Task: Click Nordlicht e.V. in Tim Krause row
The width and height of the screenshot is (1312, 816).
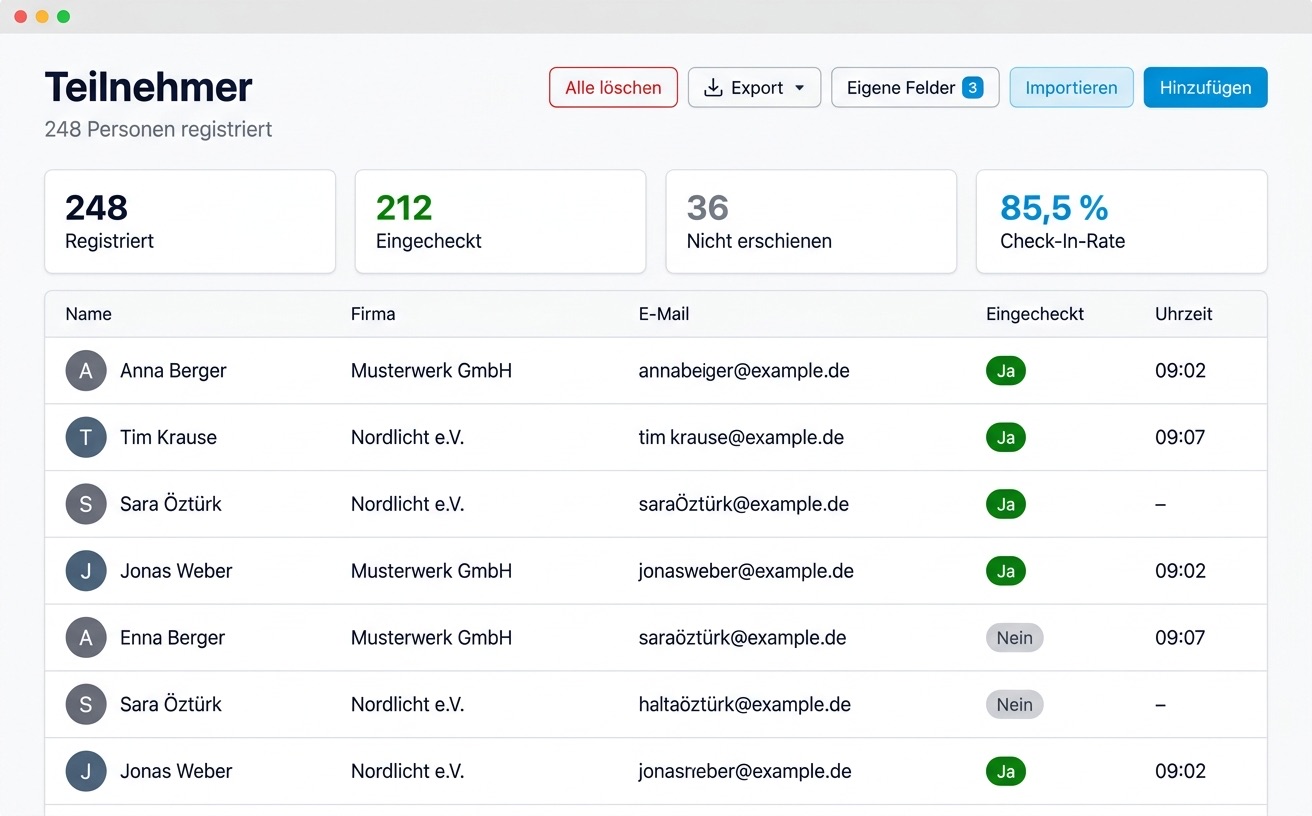Action: 407,437
